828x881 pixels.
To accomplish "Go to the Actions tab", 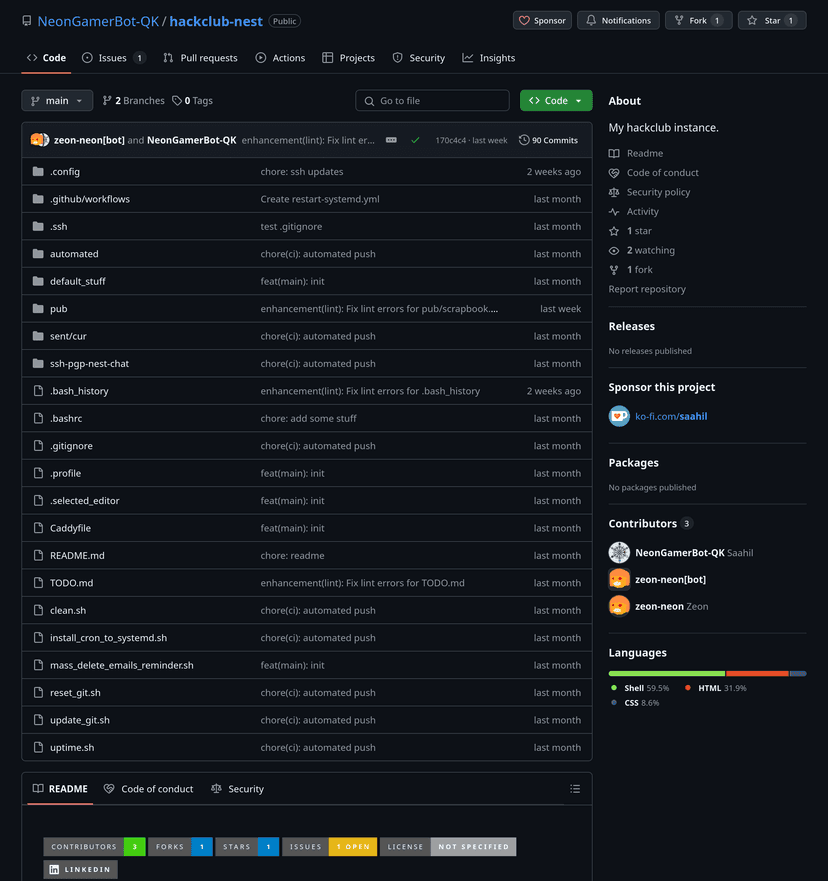I will (x=280, y=58).
